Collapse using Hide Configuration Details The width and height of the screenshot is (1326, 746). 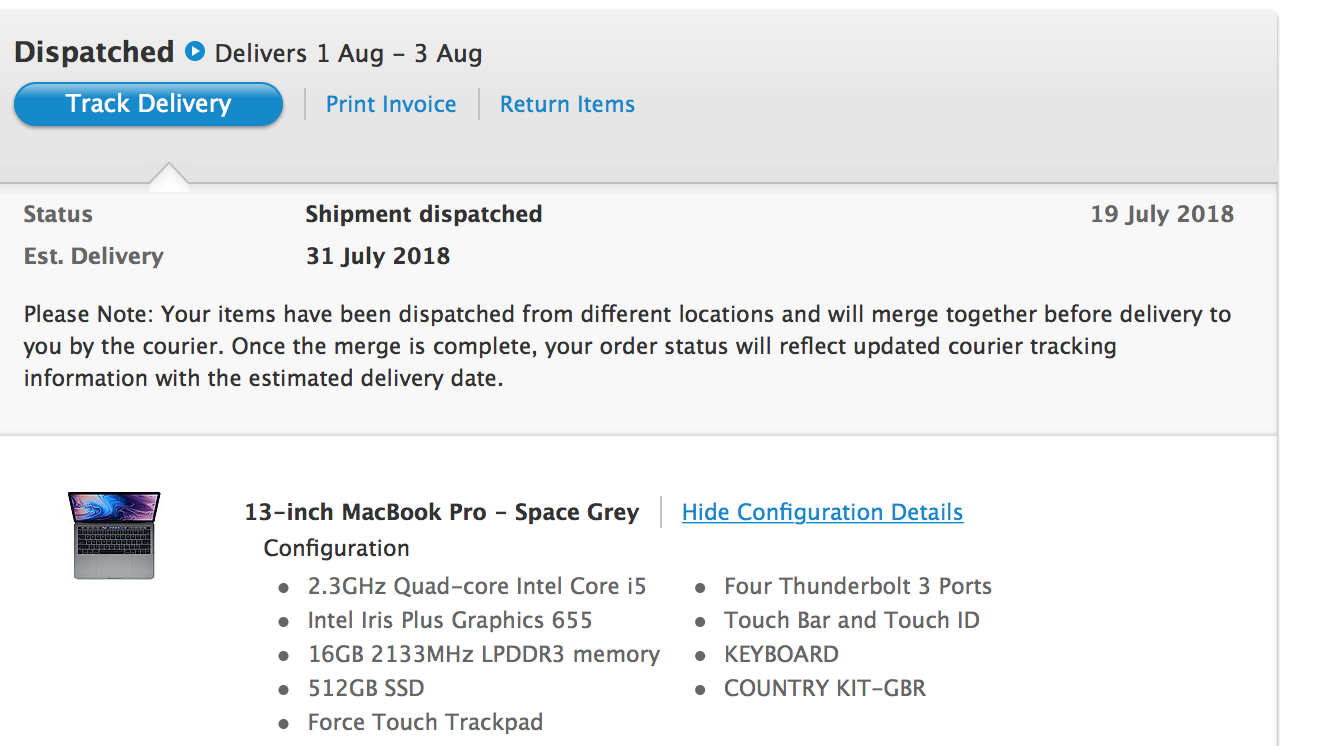tap(822, 512)
